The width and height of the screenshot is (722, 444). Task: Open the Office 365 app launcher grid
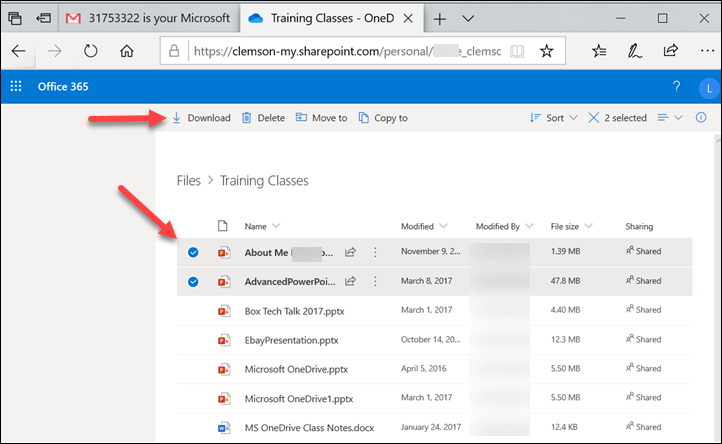point(16,86)
